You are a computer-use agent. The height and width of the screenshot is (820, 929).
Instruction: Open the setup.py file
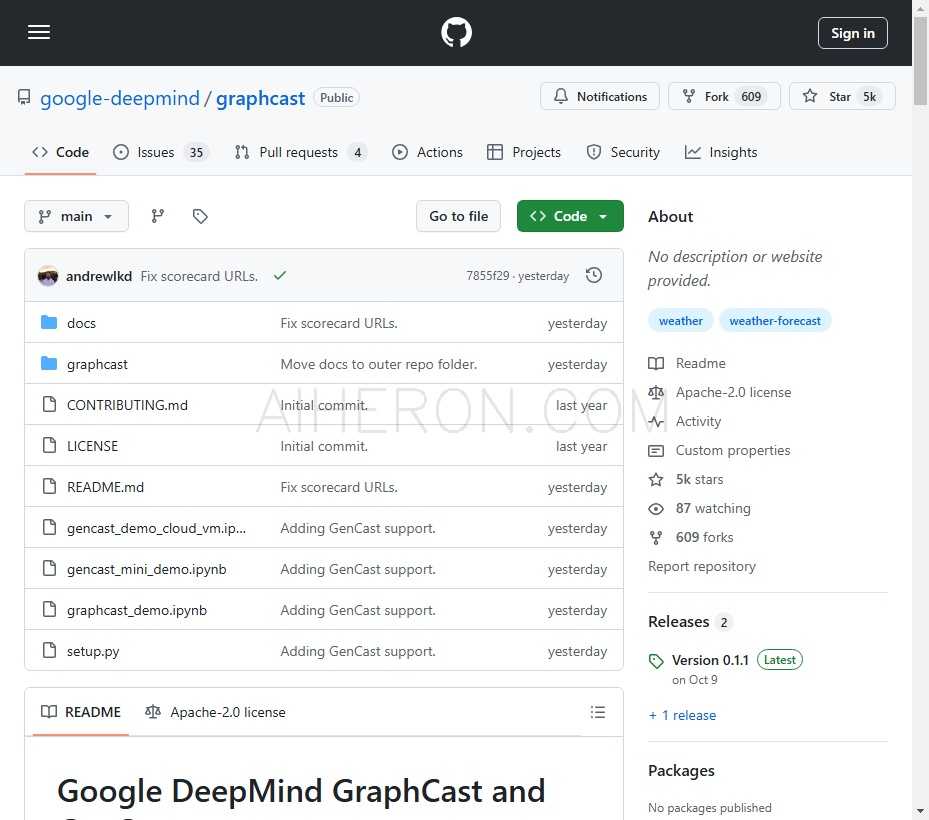tap(93, 651)
